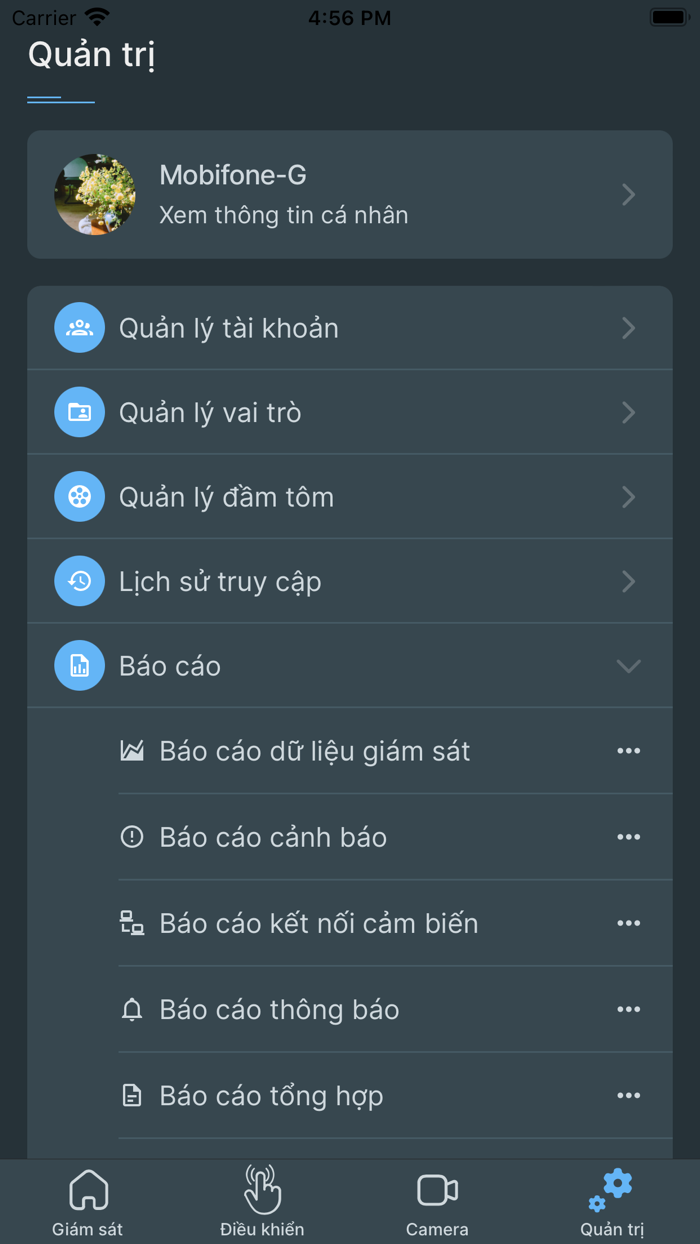Open Quản lý đầm tôm via its wheel icon
Image resolution: width=700 pixels, height=1244 pixels.
coord(79,496)
